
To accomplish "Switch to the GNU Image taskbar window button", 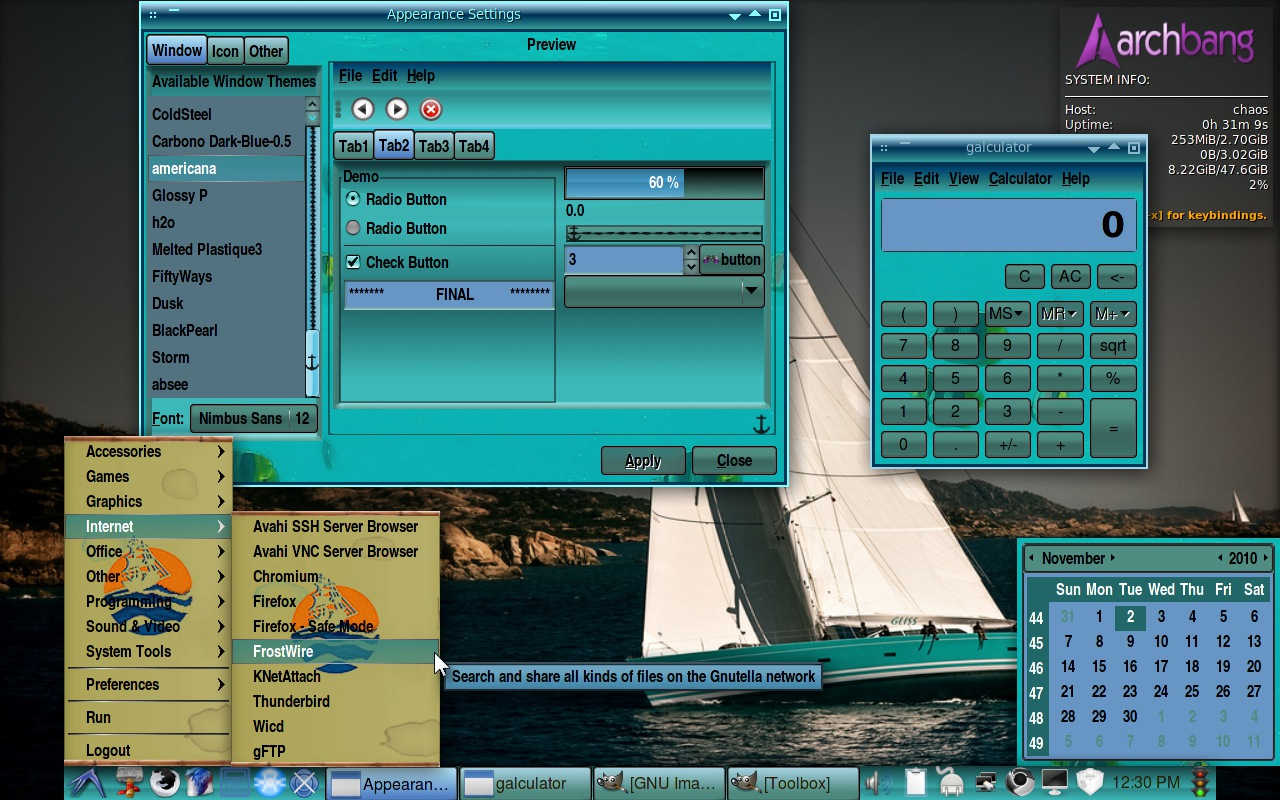I will pyautogui.click(x=658, y=783).
